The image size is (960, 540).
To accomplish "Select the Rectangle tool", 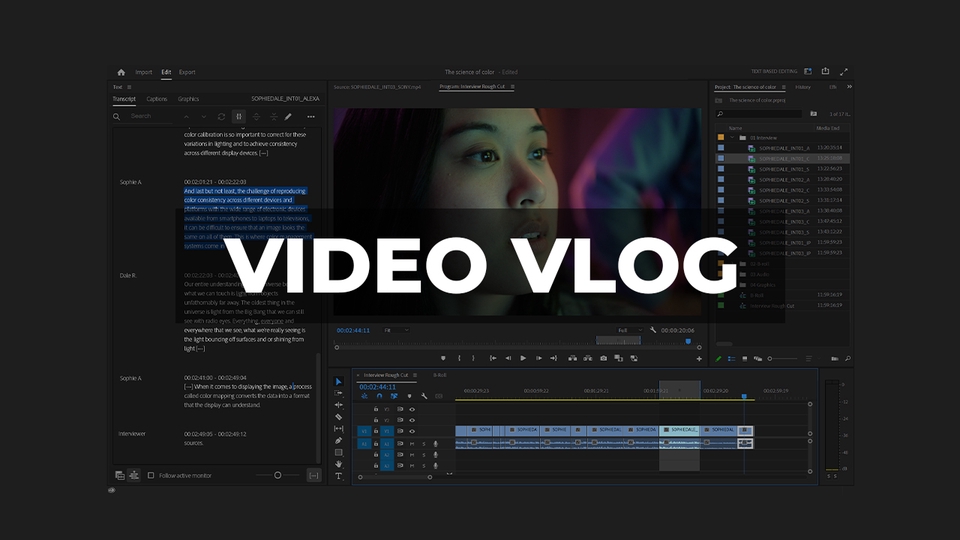I will (x=339, y=452).
